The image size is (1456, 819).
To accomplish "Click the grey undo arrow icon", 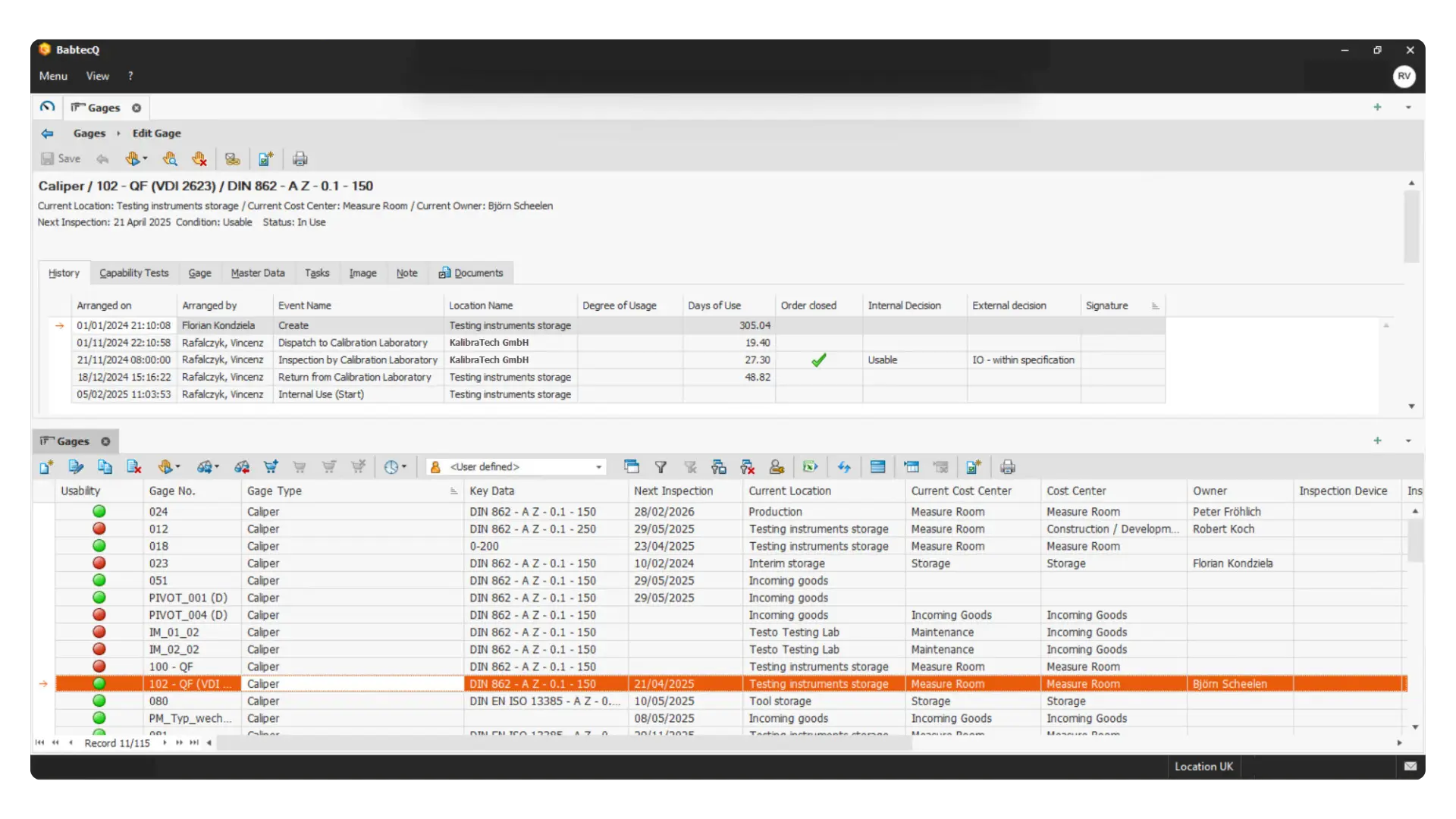I will pyautogui.click(x=102, y=158).
